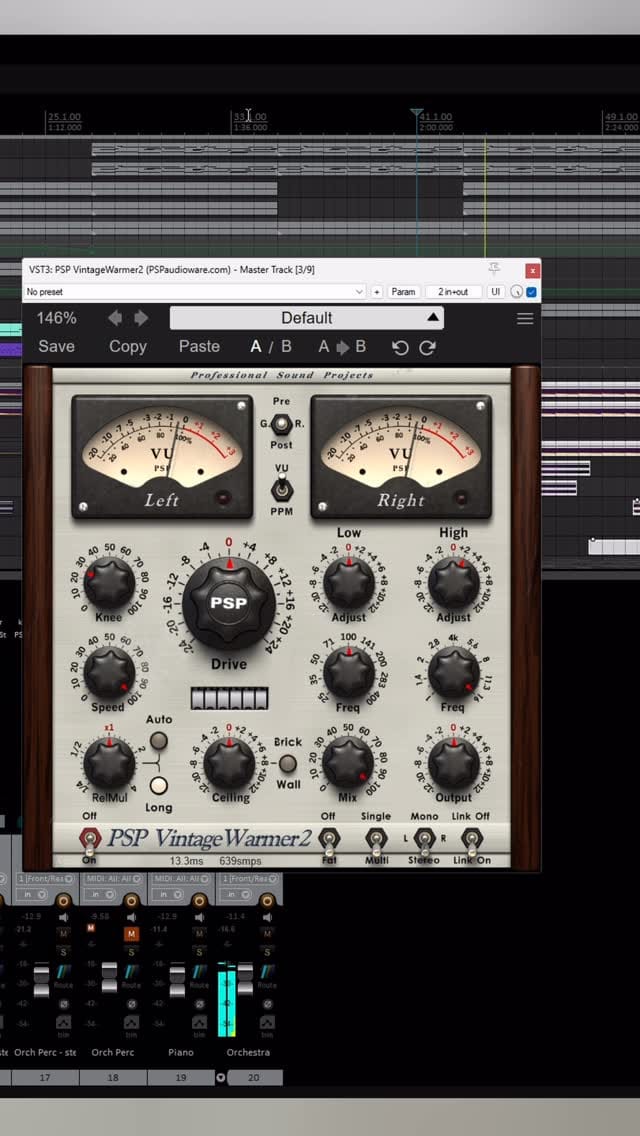Open the Route button on the Orchestra strip
Viewport: 640px width, 1136px height.
tap(267, 975)
